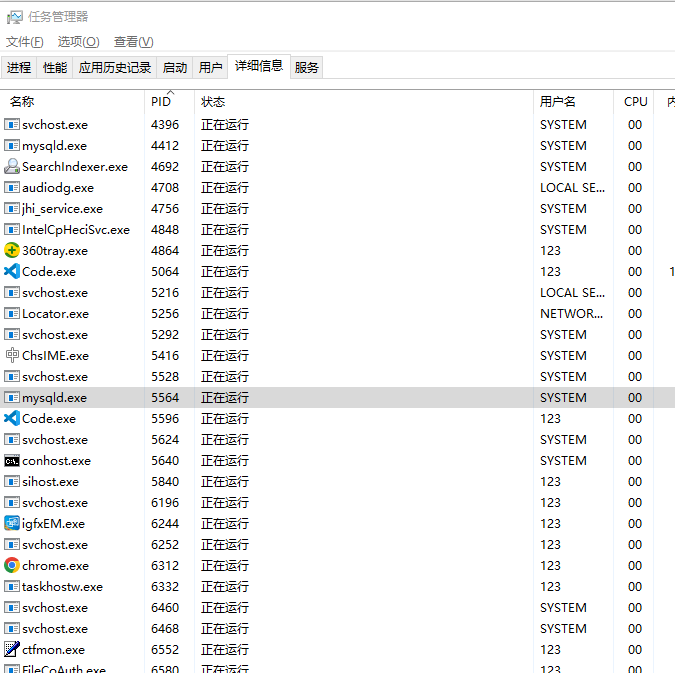Switch to the 性能 tab
Image resolution: width=675 pixels, height=673 pixels.
pyautogui.click(x=55, y=68)
